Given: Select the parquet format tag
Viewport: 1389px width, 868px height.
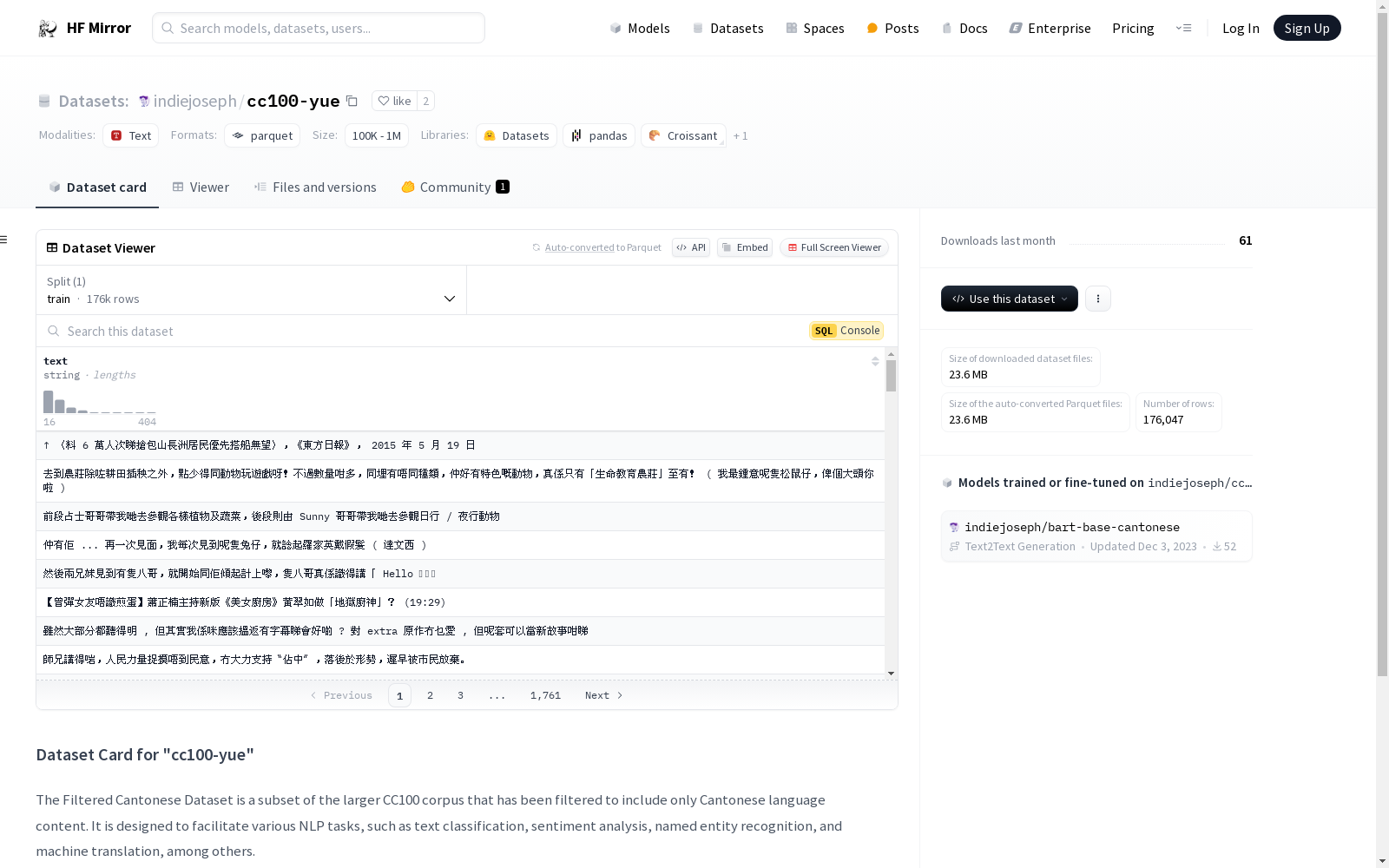Looking at the screenshot, I should point(262,135).
